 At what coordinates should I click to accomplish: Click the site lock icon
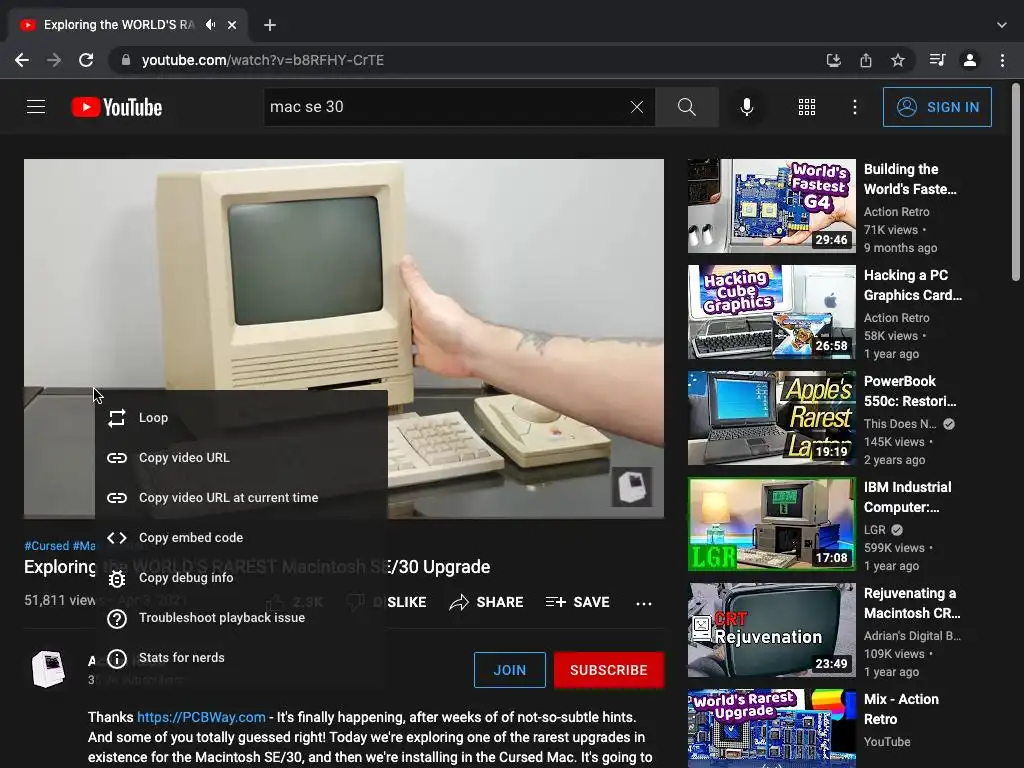(x=126, y=60)
